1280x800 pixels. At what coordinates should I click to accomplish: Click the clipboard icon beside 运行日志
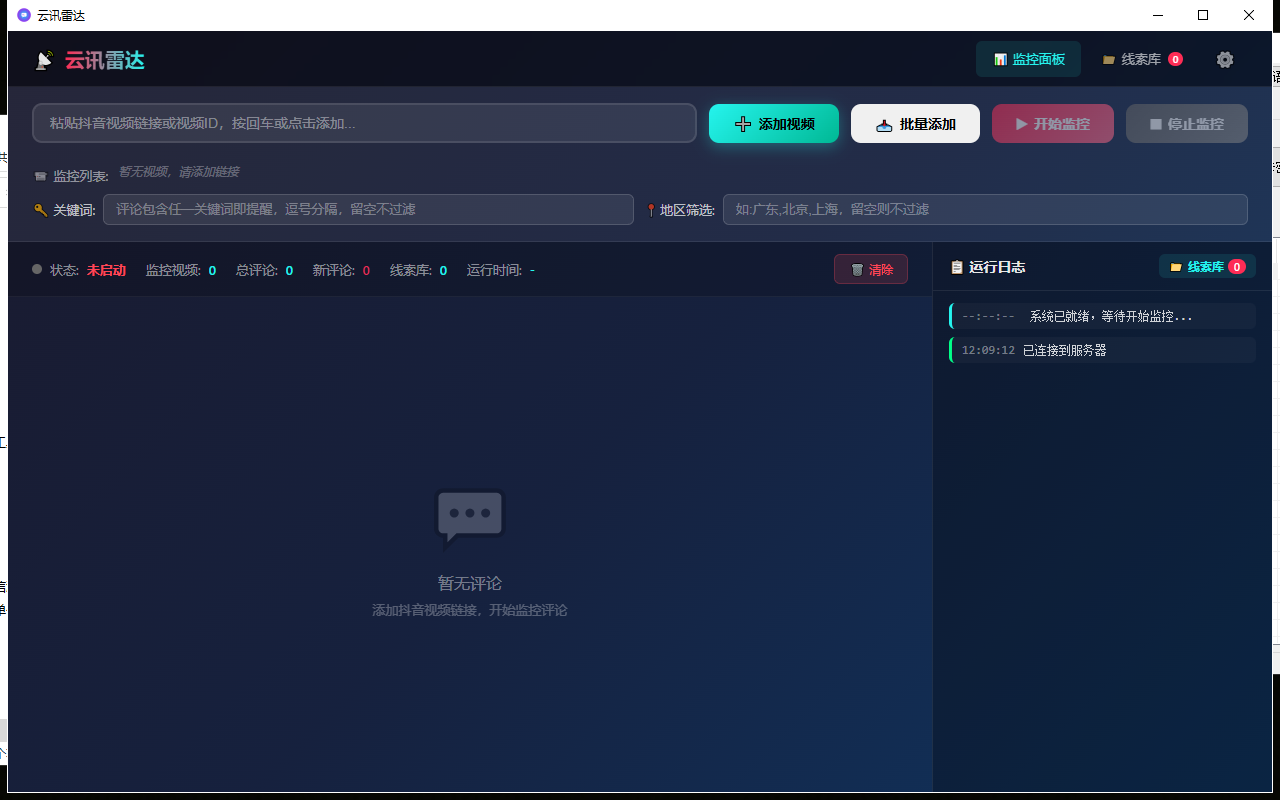957,267
